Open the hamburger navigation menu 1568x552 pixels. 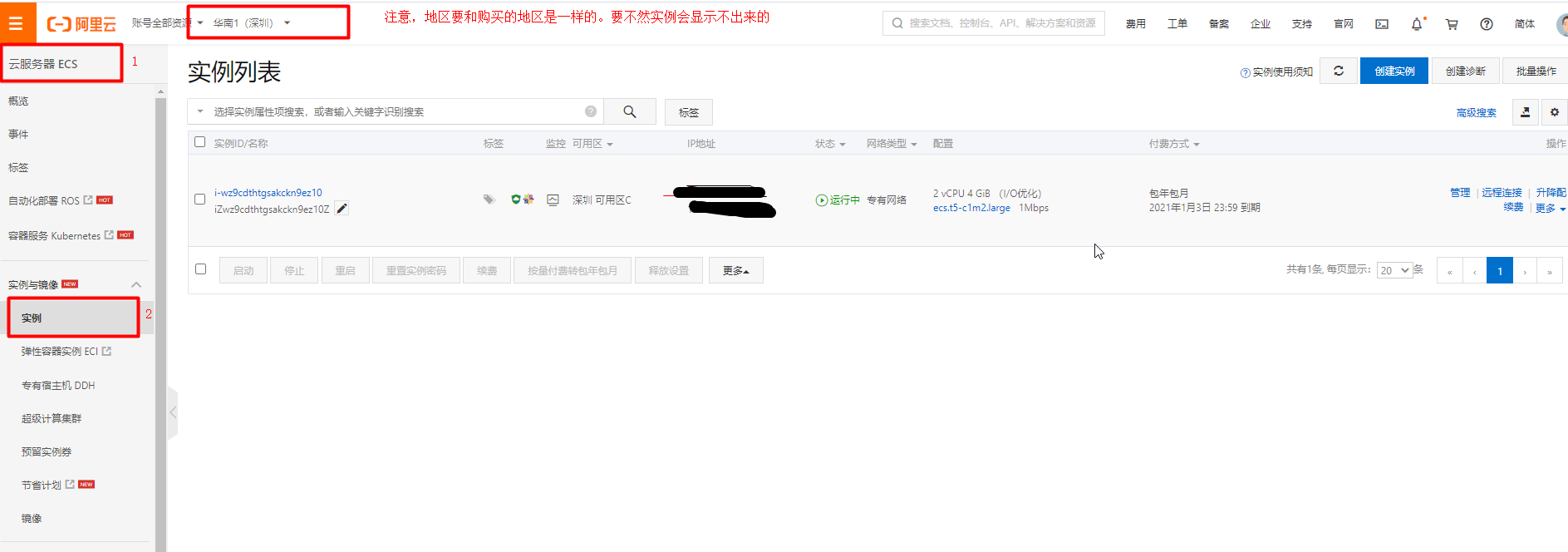click(x=16, y=23)
